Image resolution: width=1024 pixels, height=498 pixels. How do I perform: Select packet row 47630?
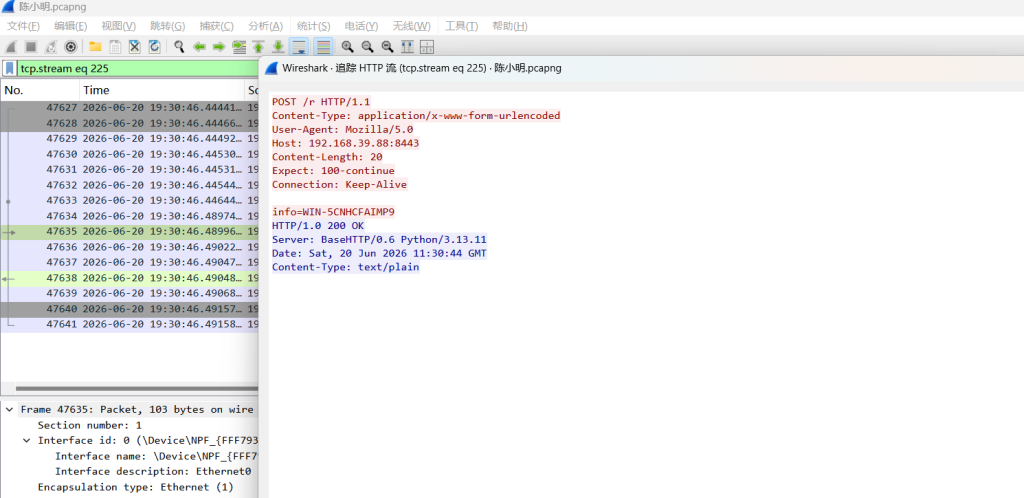coord(129,154)
